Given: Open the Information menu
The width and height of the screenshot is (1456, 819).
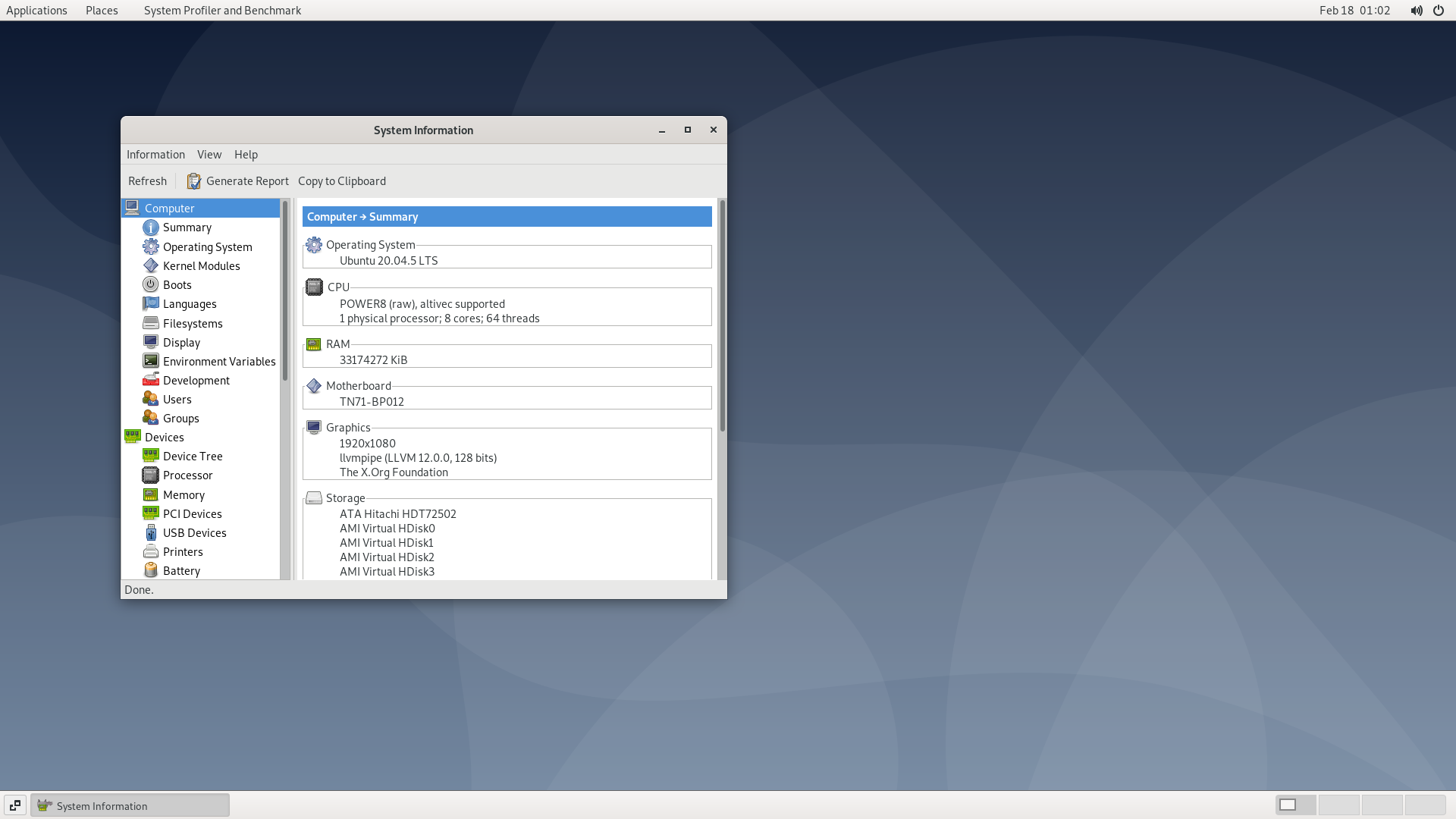Looking at the screenshot, I should click(155, 155).
